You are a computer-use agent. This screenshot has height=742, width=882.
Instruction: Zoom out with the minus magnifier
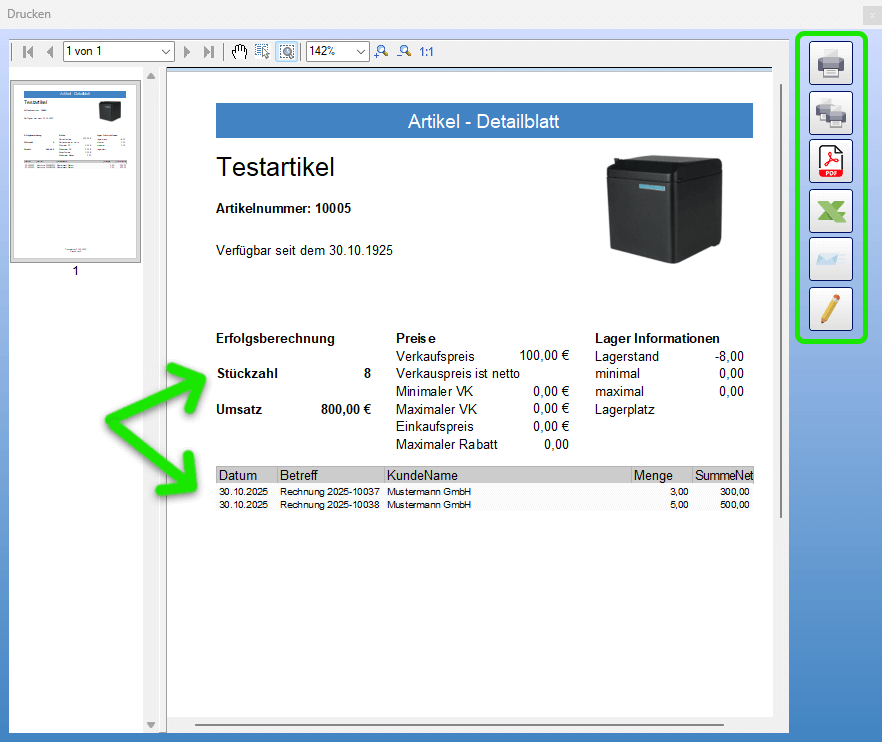(404, 51)
